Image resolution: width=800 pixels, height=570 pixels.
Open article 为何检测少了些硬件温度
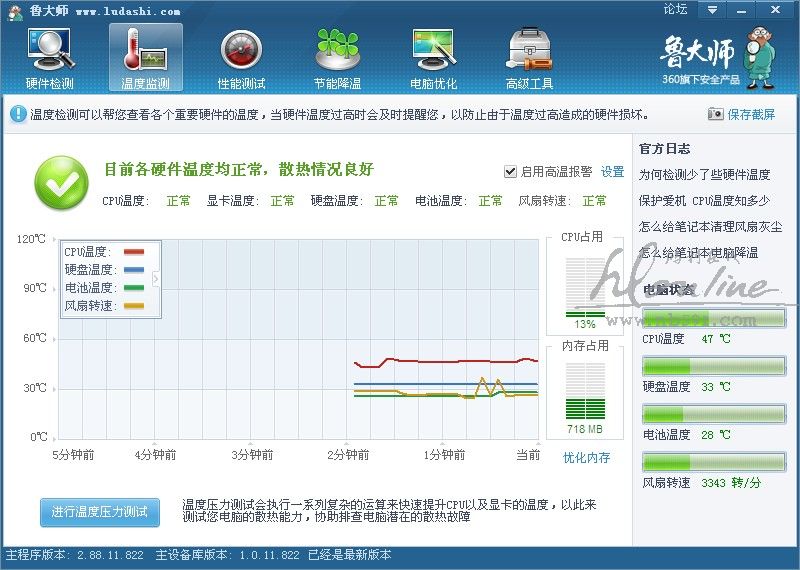pyautogui.click(x=704, y=175)
